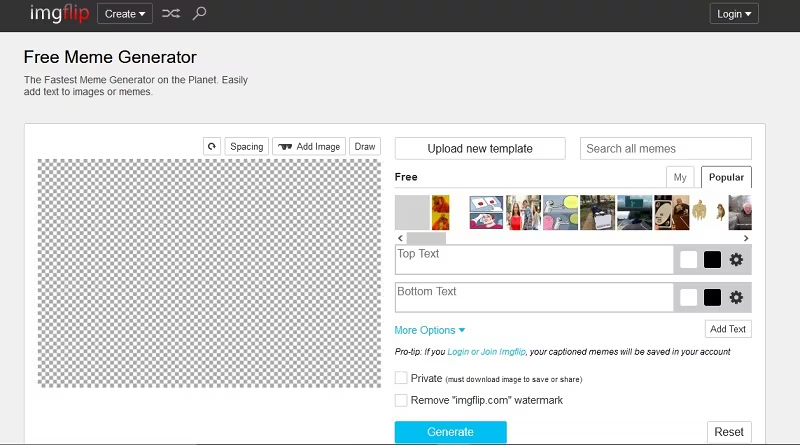Open the Login dropdown
The image size is (800, 445).
coord(734,14)
